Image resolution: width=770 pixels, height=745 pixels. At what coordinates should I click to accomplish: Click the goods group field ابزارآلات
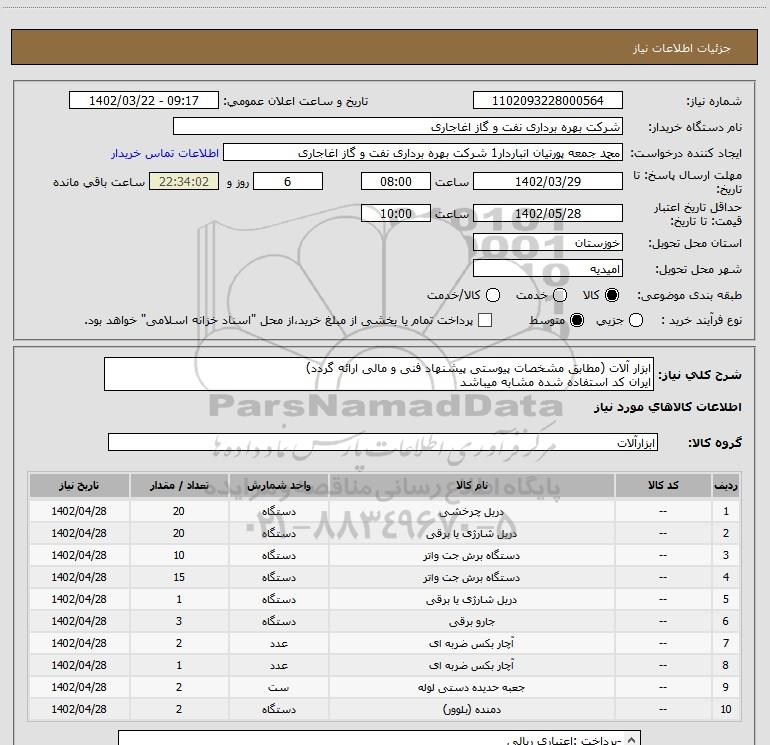click(x=383, y=442)
